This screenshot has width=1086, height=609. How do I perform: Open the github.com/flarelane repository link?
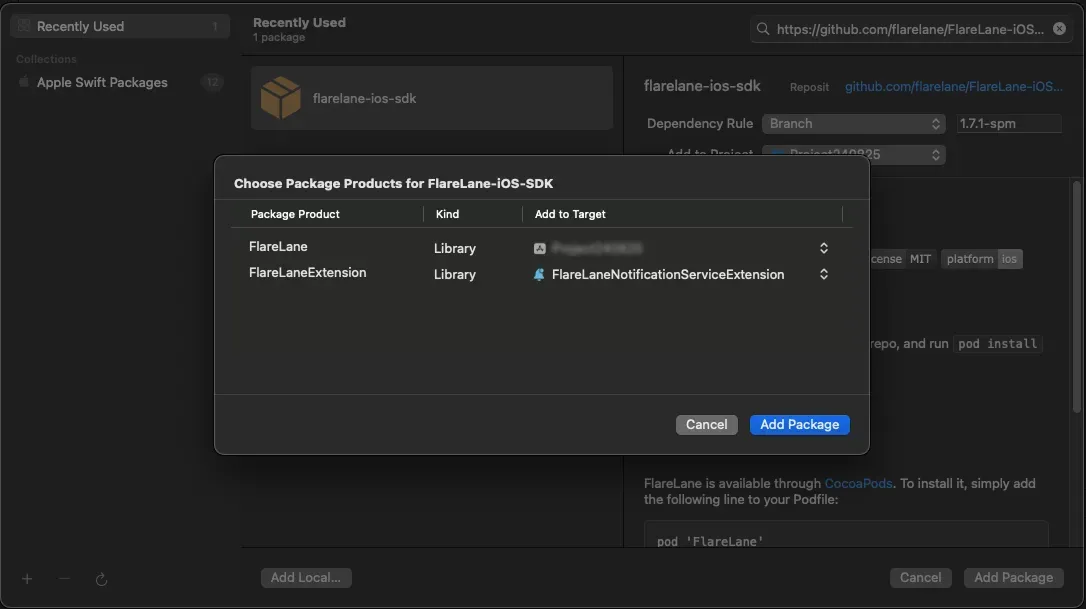953,87
